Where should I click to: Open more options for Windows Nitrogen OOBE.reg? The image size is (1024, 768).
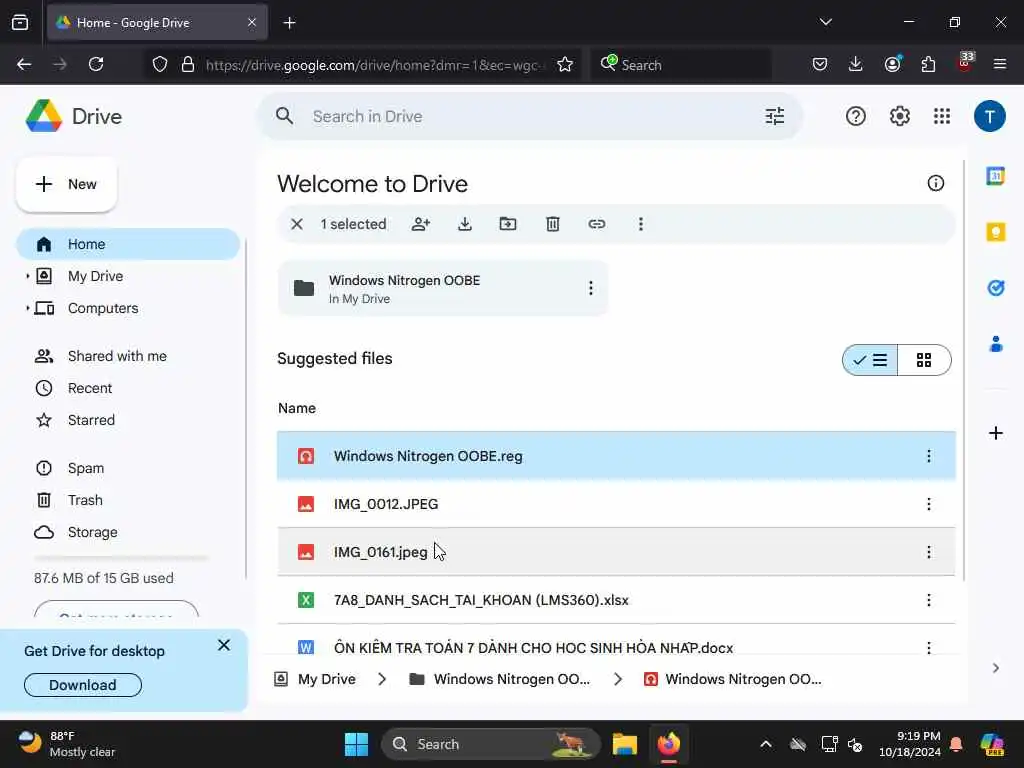point(928,456)
